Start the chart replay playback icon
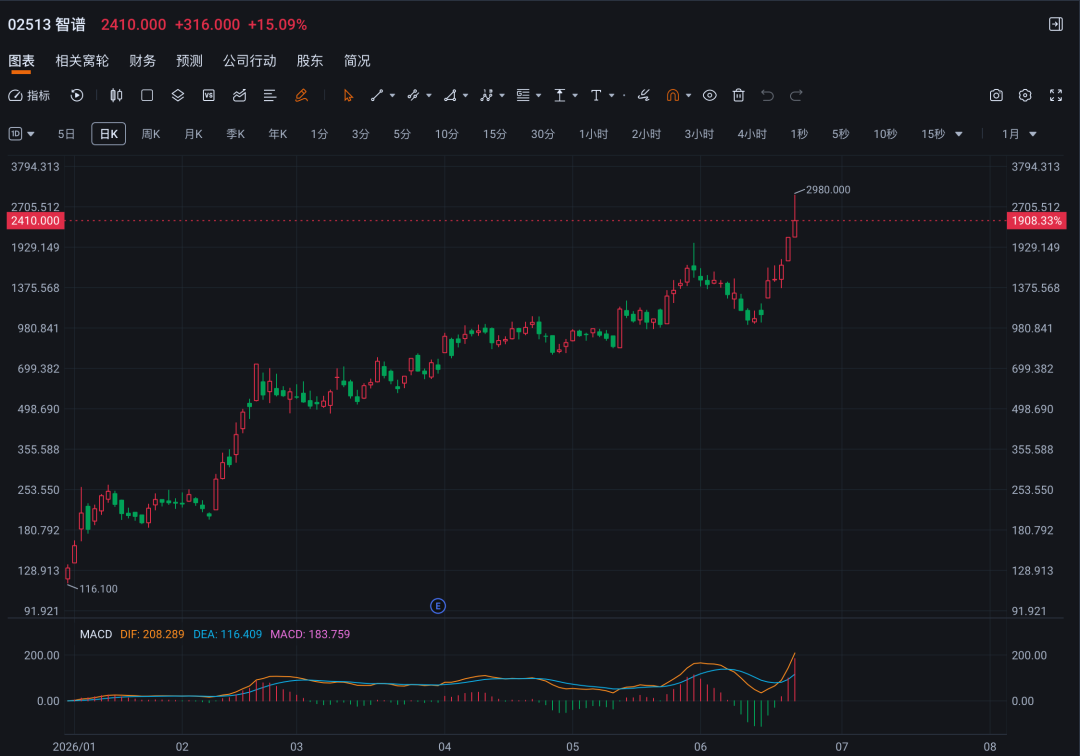 (x=77, y=96)
